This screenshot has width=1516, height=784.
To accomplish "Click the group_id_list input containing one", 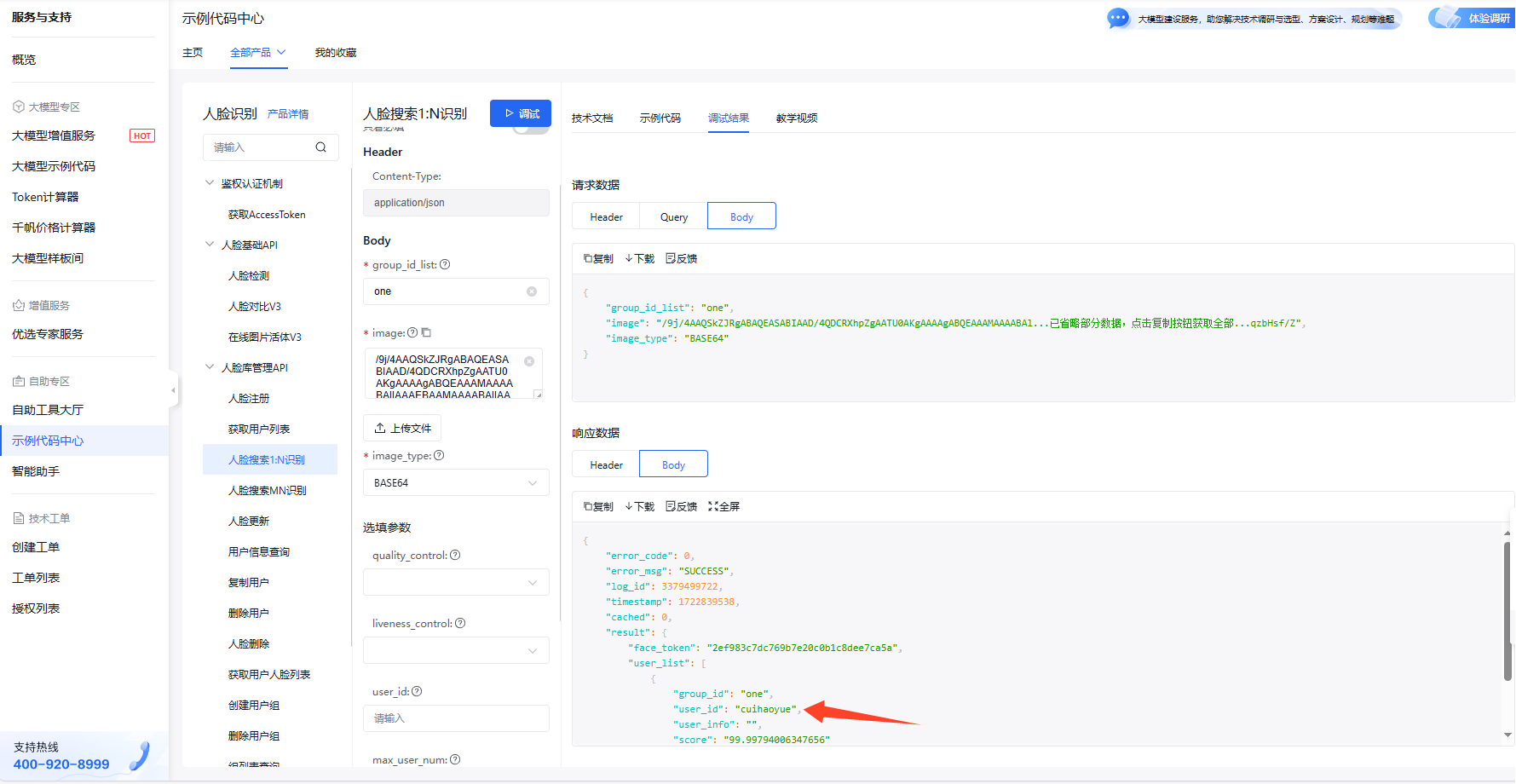I will click(x=456, y=291).
